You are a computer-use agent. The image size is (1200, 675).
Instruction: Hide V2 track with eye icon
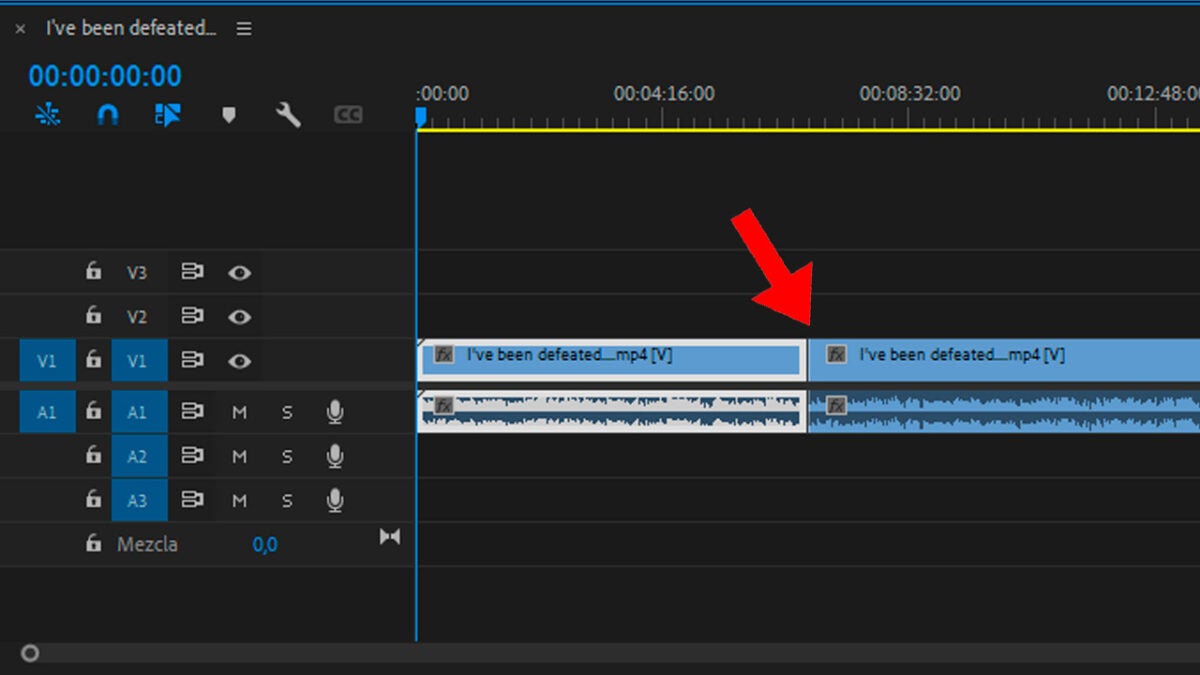[x=239, y=317]
